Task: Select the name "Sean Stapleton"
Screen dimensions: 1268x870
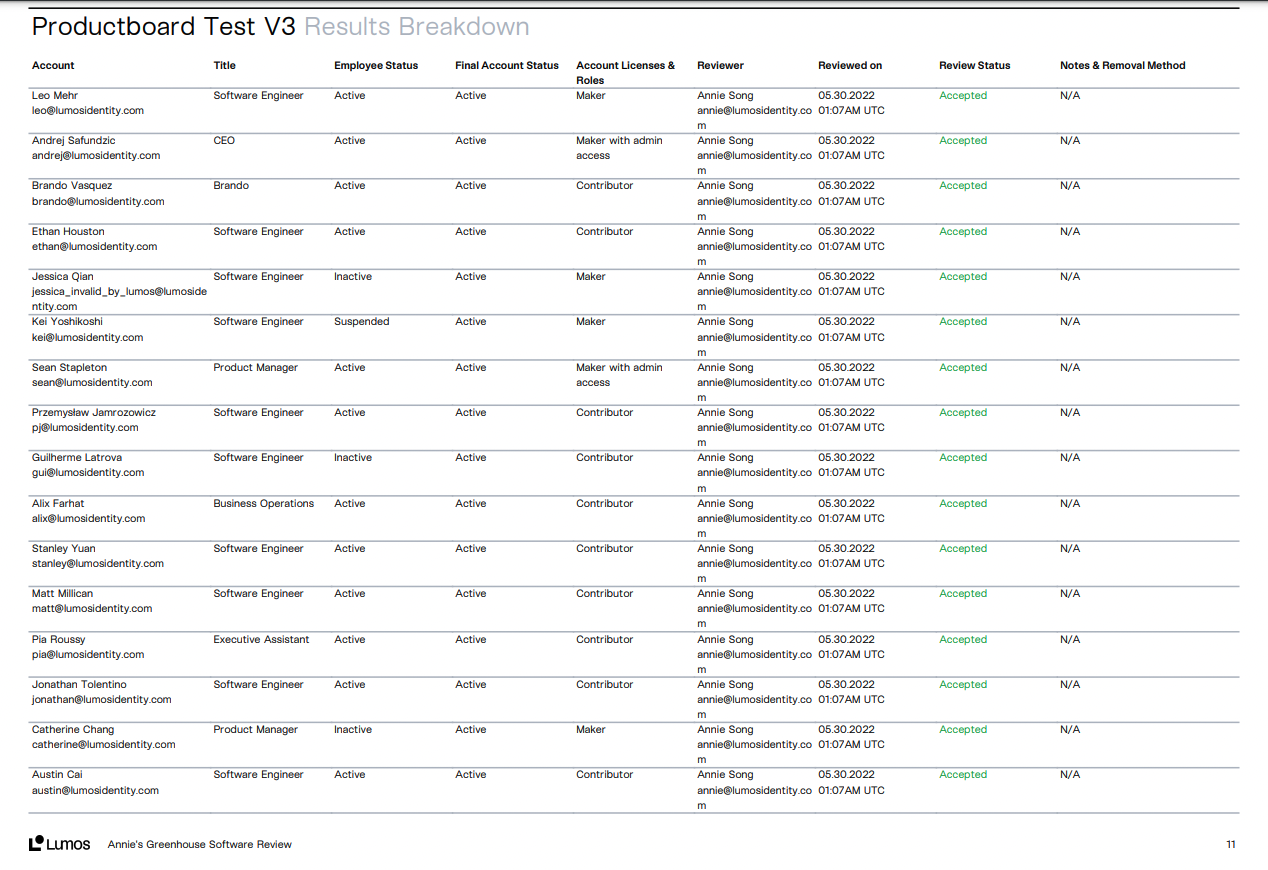Action: pos(70,368)
